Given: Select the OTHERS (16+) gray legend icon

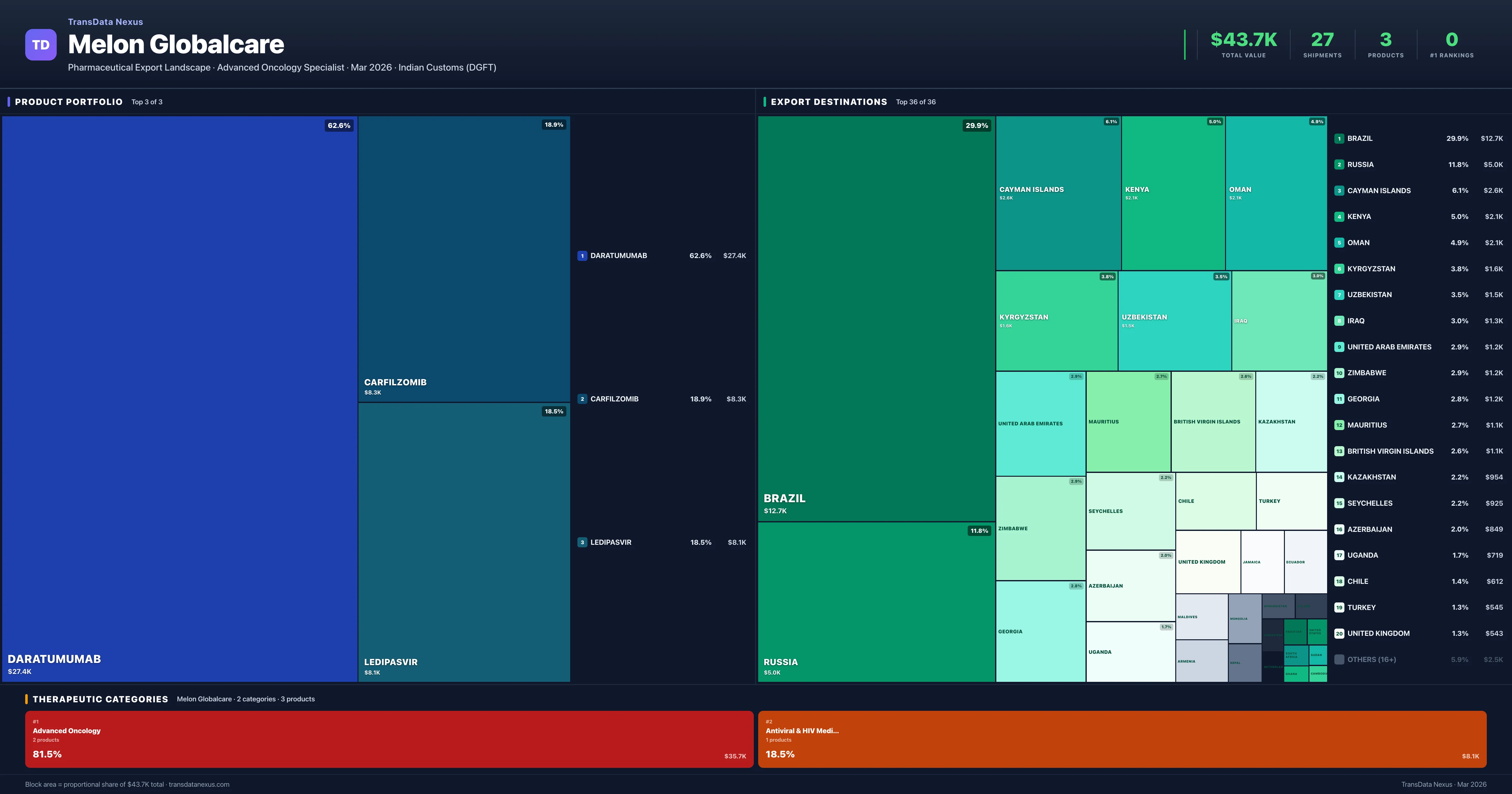Looking at the screenshot, I should 1339,659.
